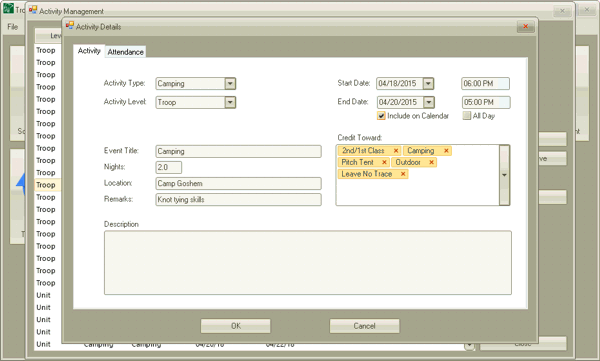Edit the Event Title field

coord(238,151)
